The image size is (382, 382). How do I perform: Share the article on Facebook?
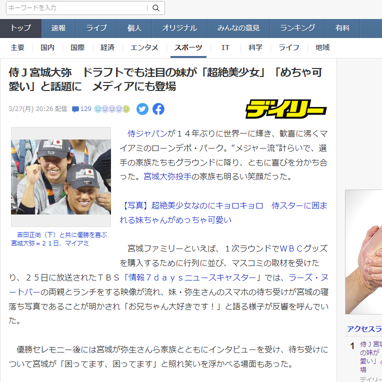[x=158, y=109]
